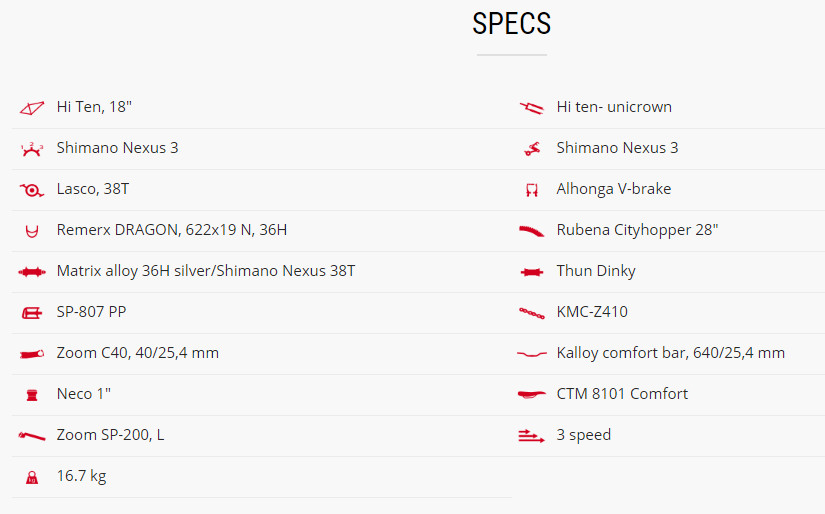Click the headset icon next to Neco 1"

[x=32, y=395]
